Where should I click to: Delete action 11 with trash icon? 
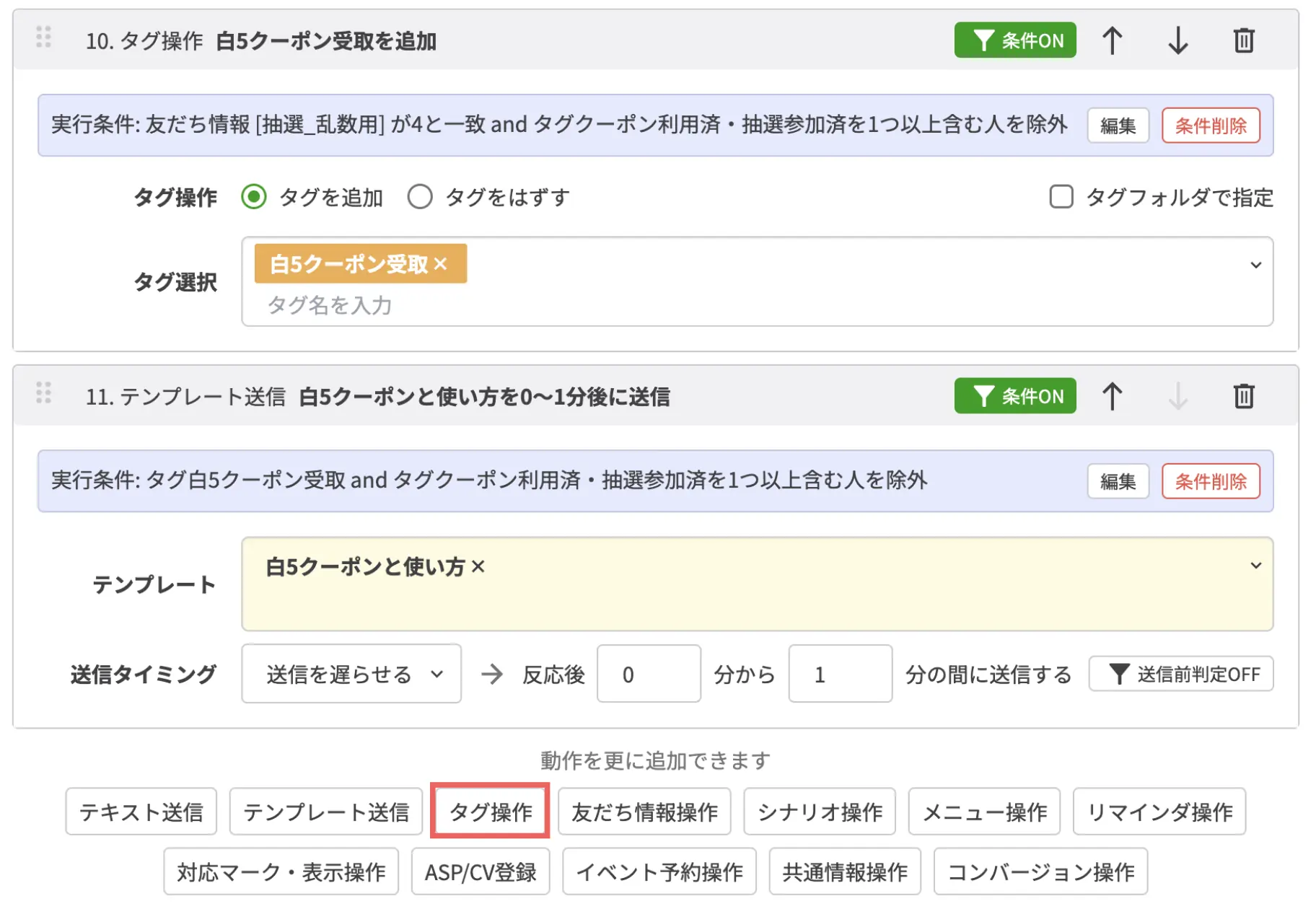click(1244, 396)
